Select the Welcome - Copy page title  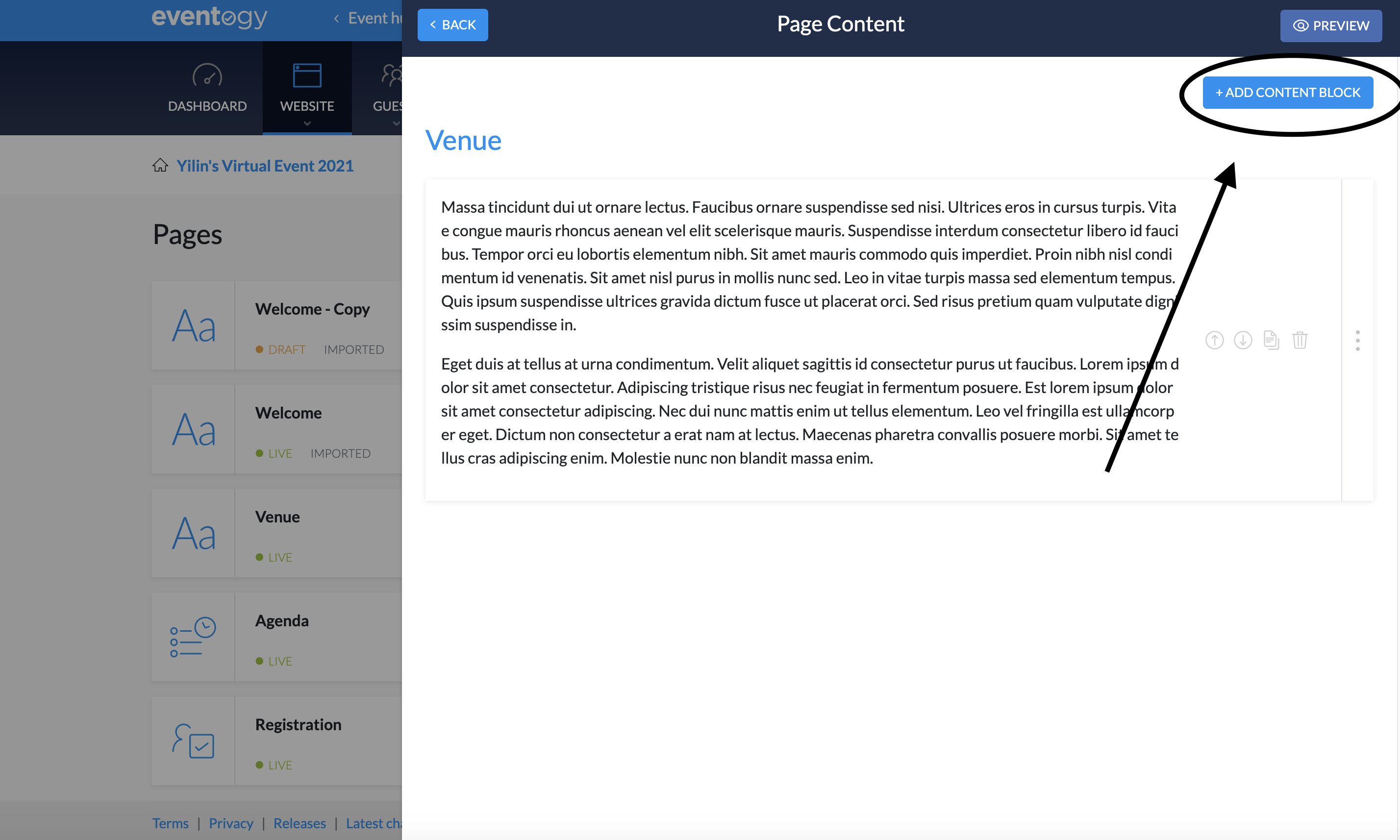[312, 309]
